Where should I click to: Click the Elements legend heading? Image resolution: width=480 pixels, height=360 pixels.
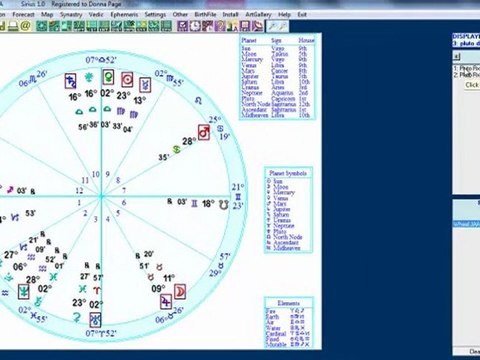point(288,303)
